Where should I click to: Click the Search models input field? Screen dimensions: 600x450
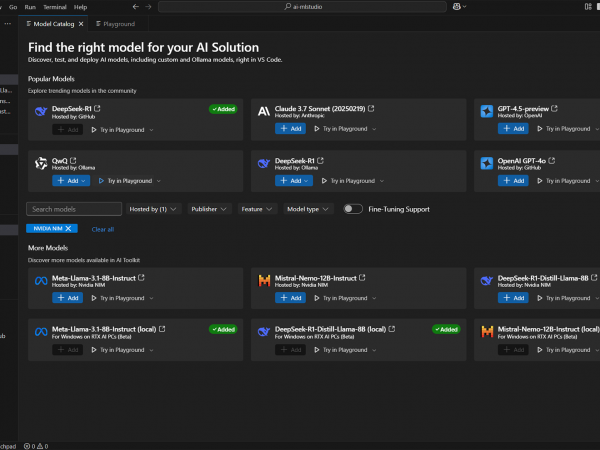74,209
